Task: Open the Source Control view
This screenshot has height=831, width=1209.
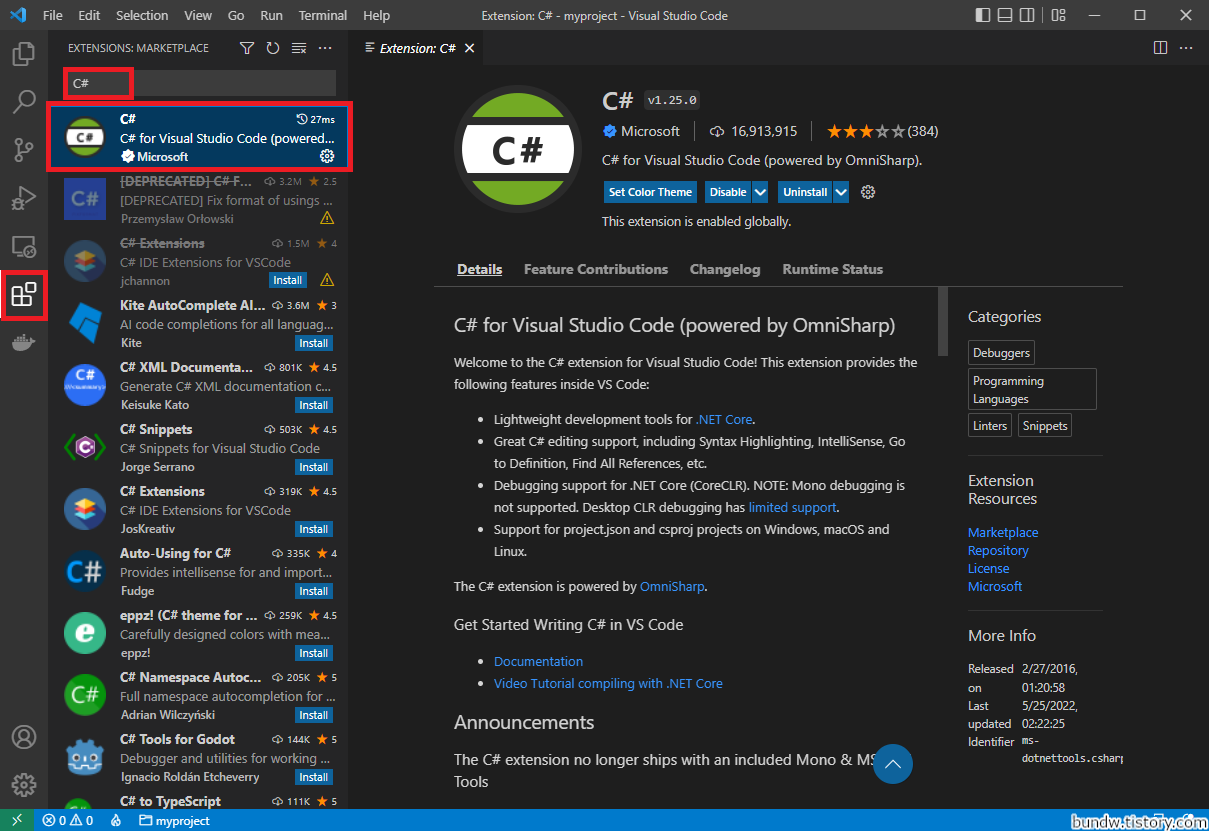Action: coord(24,150)
